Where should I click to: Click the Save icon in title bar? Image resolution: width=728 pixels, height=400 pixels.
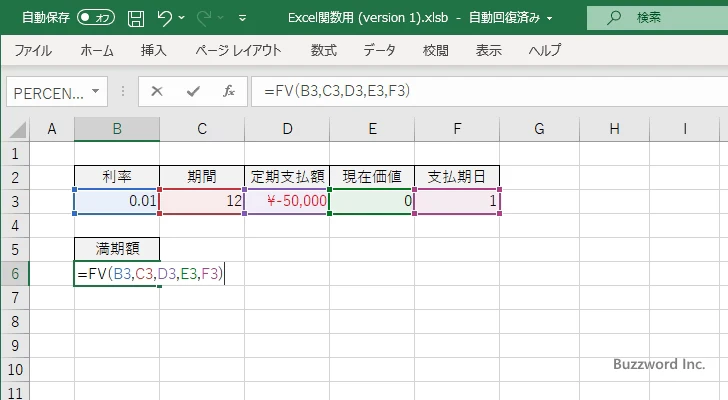point(136,18)
